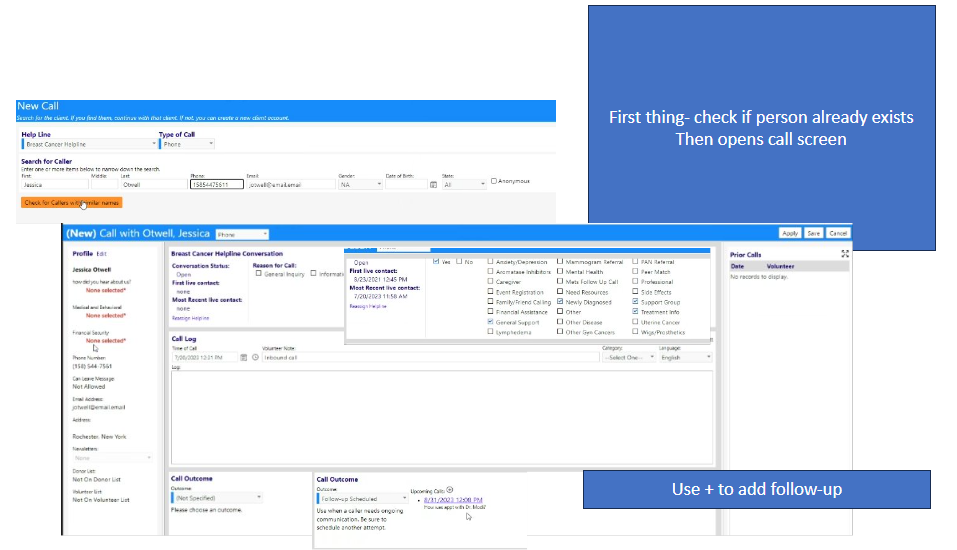Uncheck the Treatment Info checkbox
The image size is (957, 550).
[x=635, y=311]
